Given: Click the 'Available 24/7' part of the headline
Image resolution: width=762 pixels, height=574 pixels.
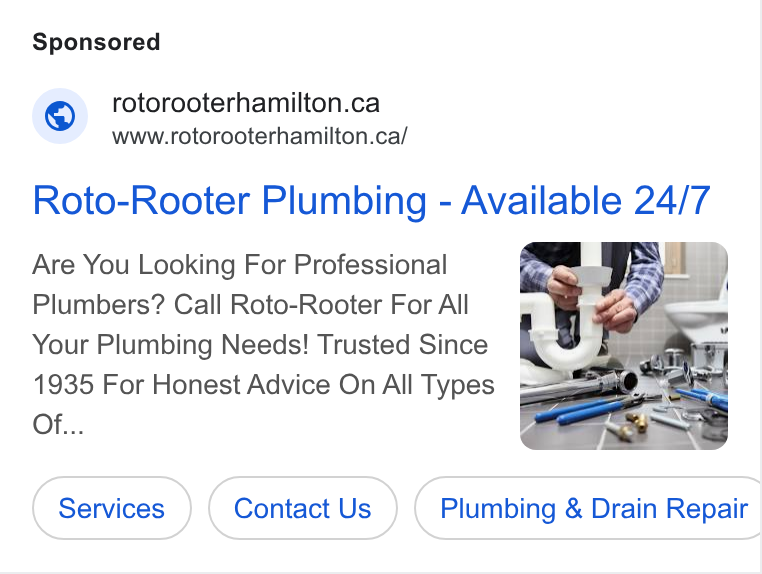Looking at the screenshot, I should [x=586, y=200].
